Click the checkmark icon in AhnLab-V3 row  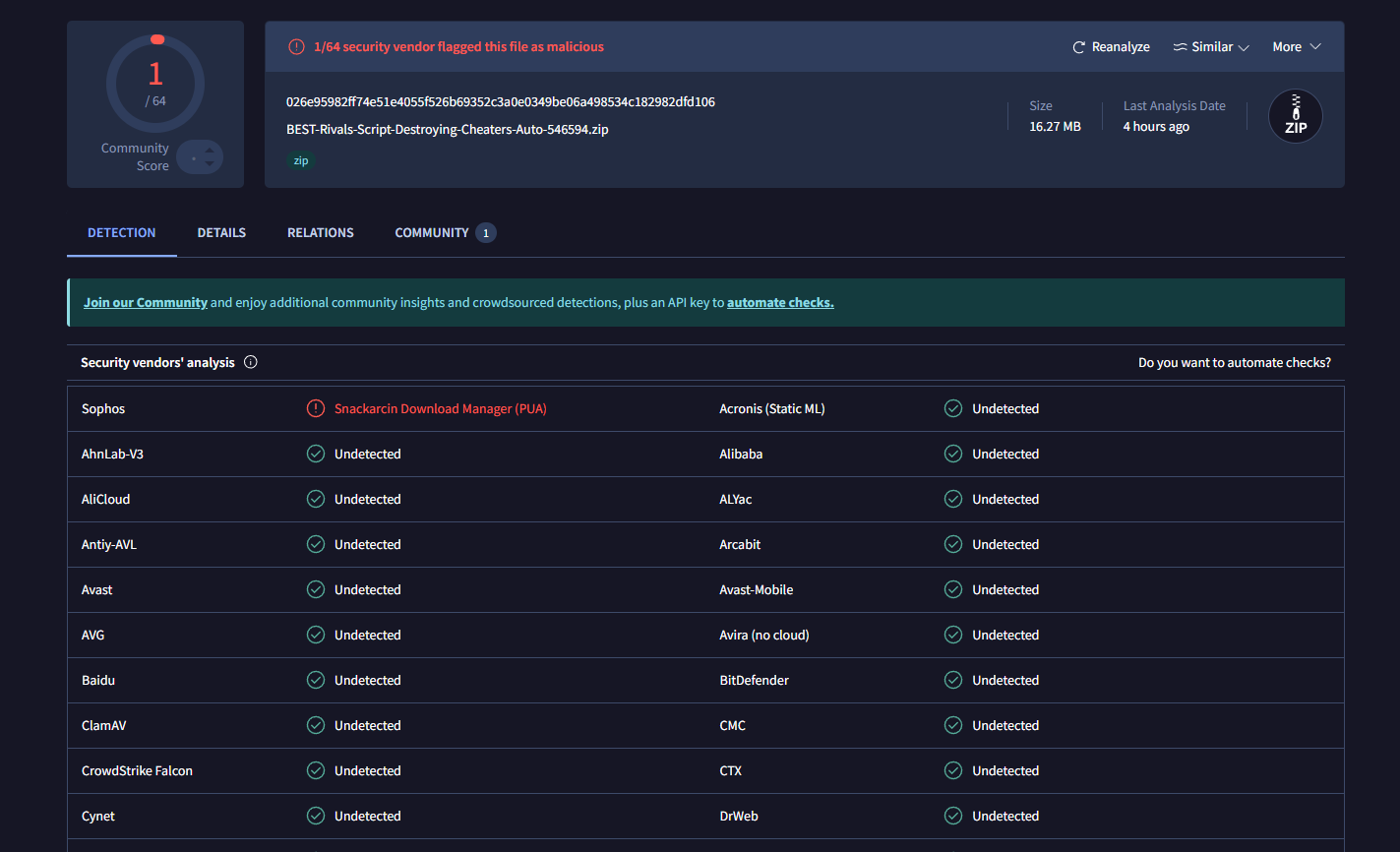pyautogui.click(x=316, y=454)
